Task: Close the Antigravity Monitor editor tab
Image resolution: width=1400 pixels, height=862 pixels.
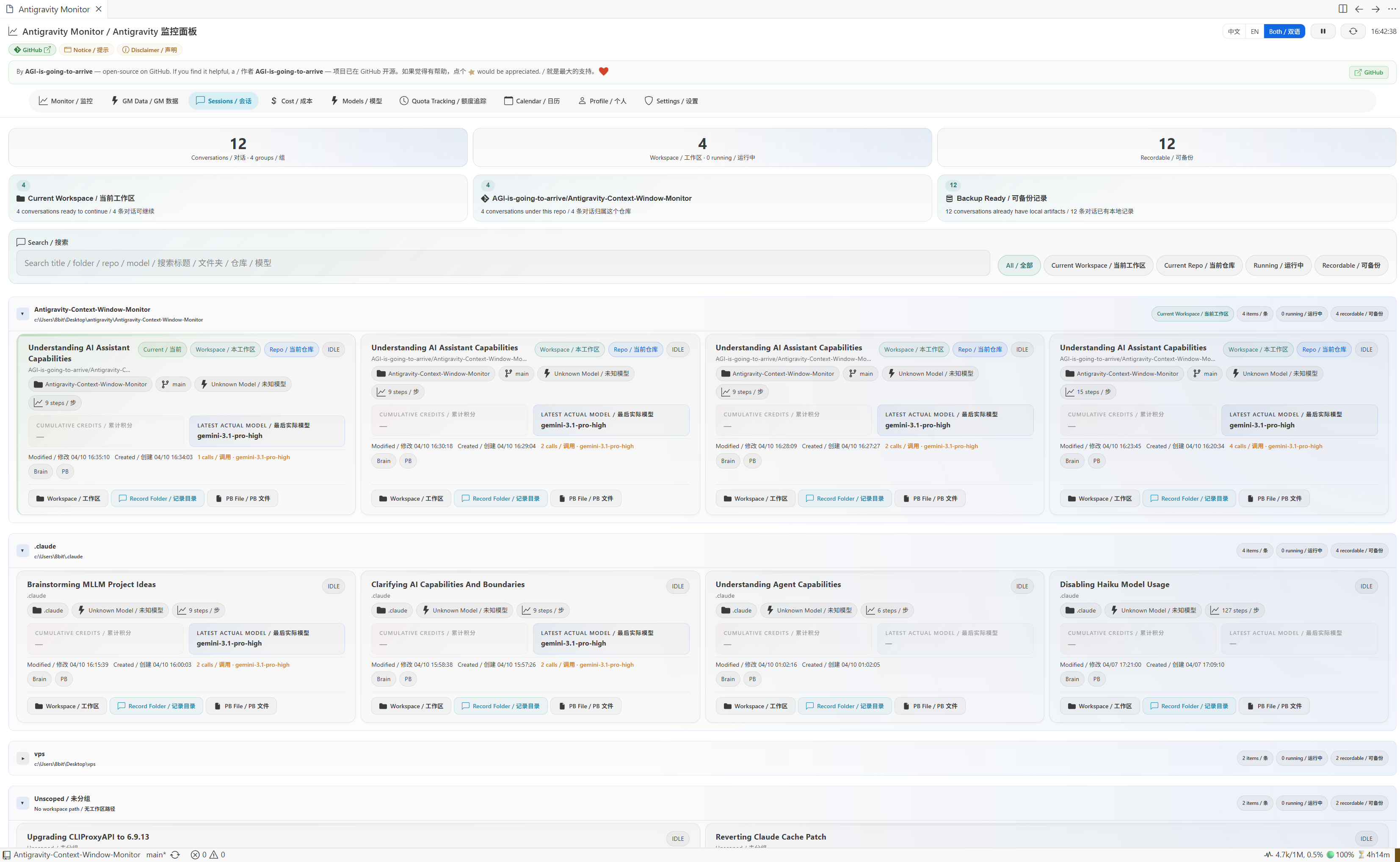Action: [99, 9]
